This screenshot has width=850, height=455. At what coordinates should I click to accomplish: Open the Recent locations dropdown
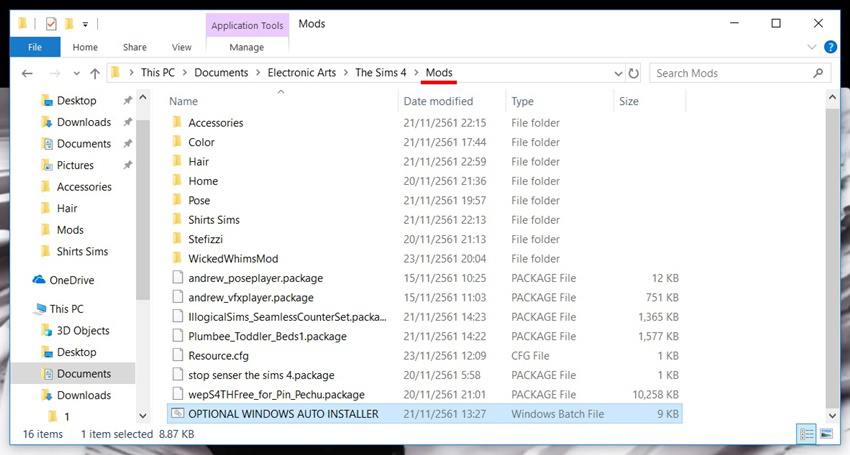click(76, 73)
